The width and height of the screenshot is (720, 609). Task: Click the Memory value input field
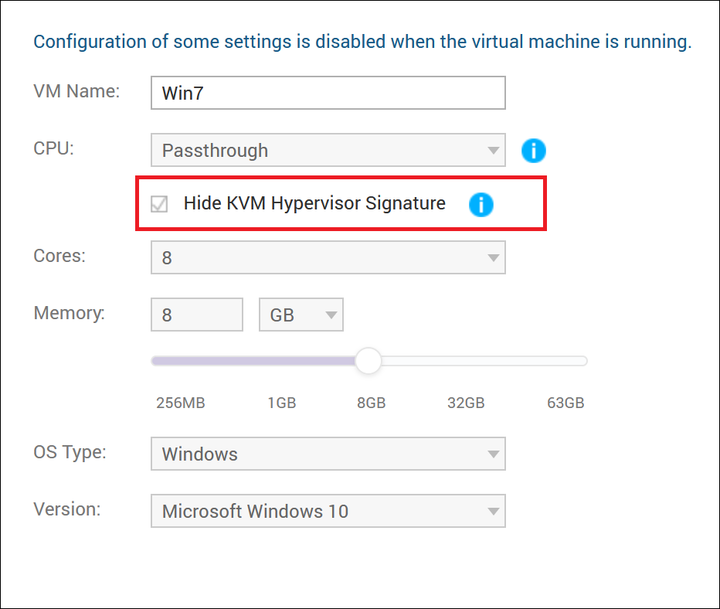pyautogui.click(x=197, y=315)
